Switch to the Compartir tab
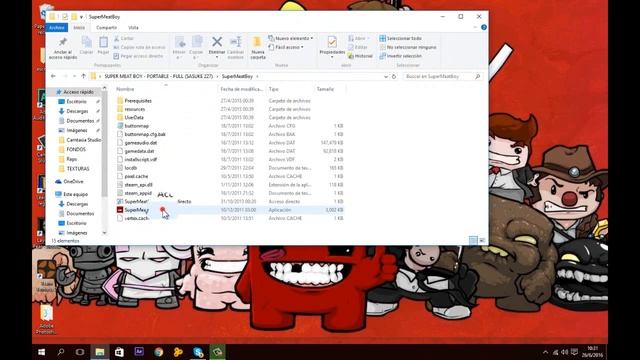Image resolution: width=640 pixels, height=360 pixels. click(107, 27)
